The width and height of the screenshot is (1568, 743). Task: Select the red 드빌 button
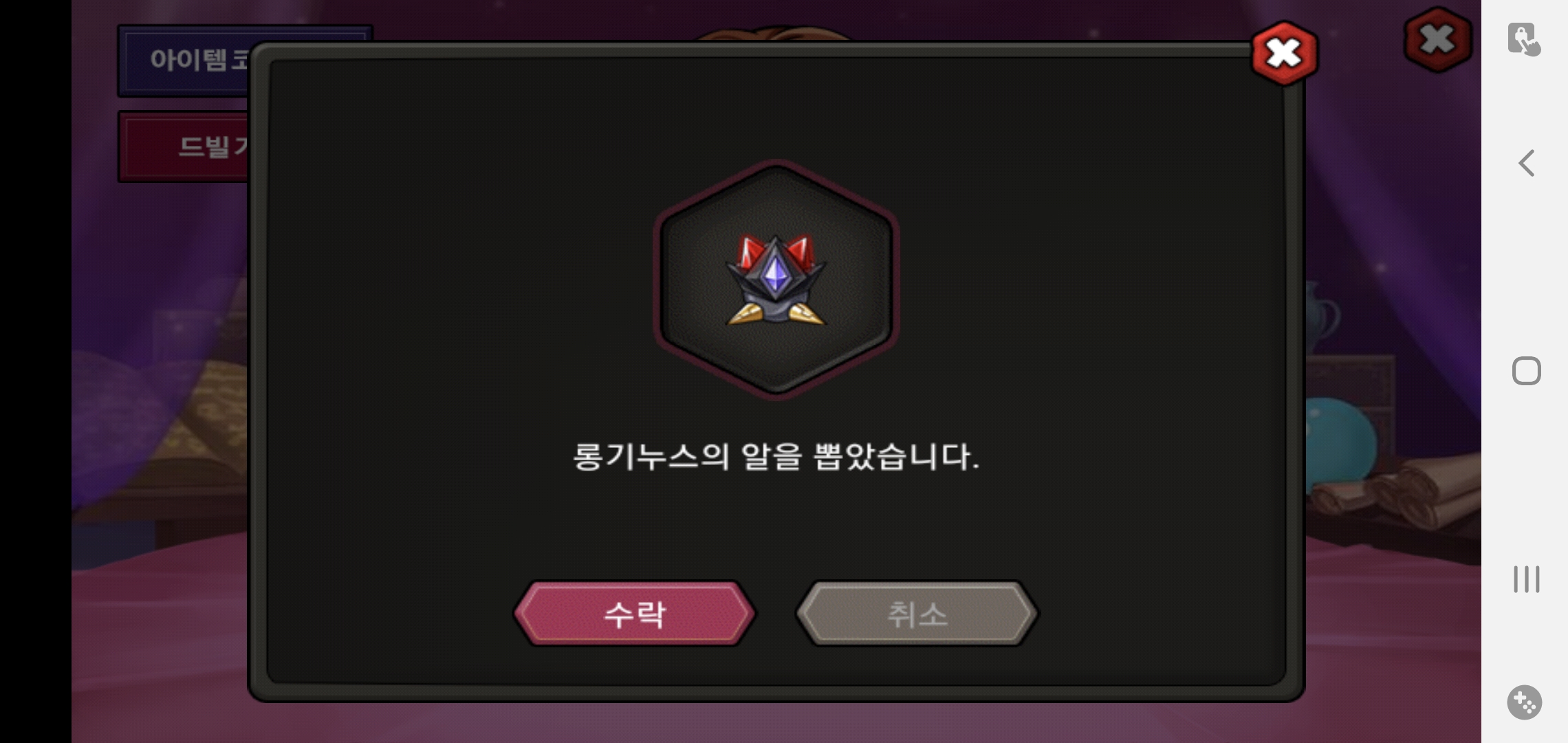(184, 146)
